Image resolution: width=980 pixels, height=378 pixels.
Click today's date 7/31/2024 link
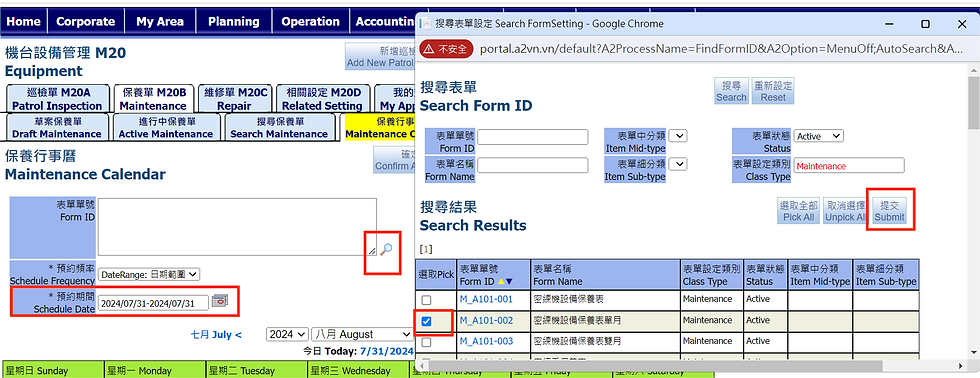386,351
